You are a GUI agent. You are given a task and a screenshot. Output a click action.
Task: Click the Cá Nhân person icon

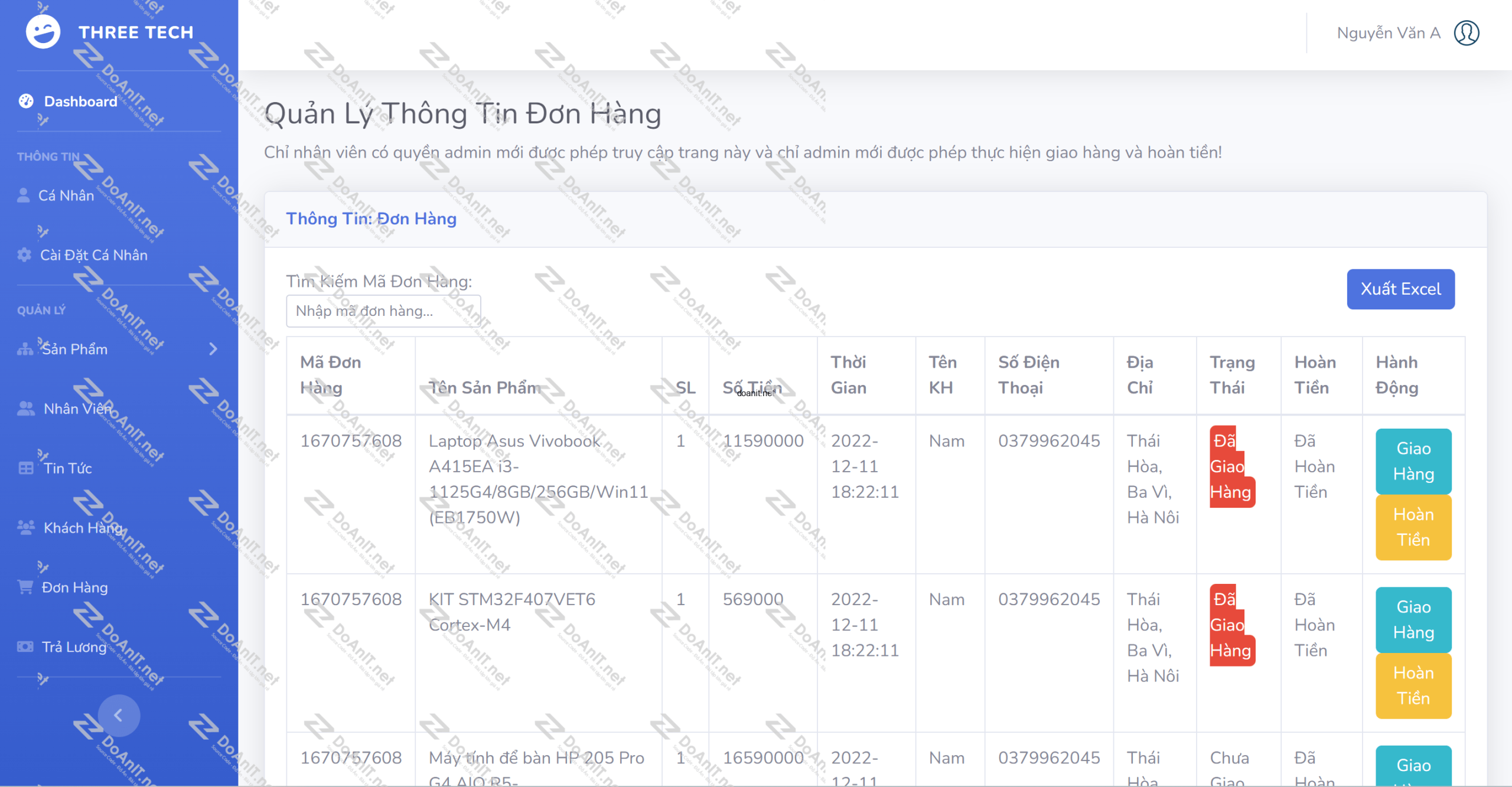[24, 195]
